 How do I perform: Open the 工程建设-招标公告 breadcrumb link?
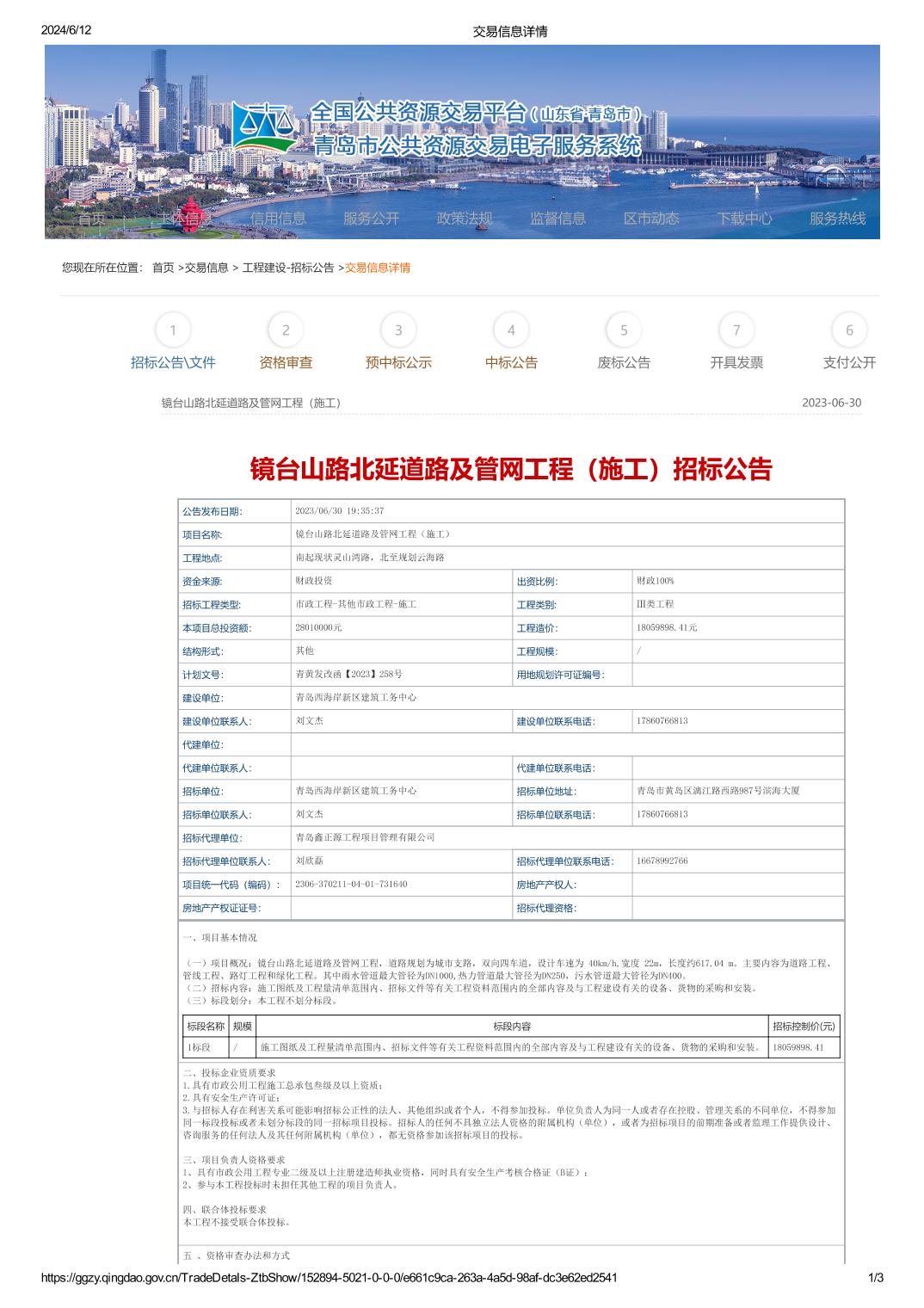coord(288,268)
